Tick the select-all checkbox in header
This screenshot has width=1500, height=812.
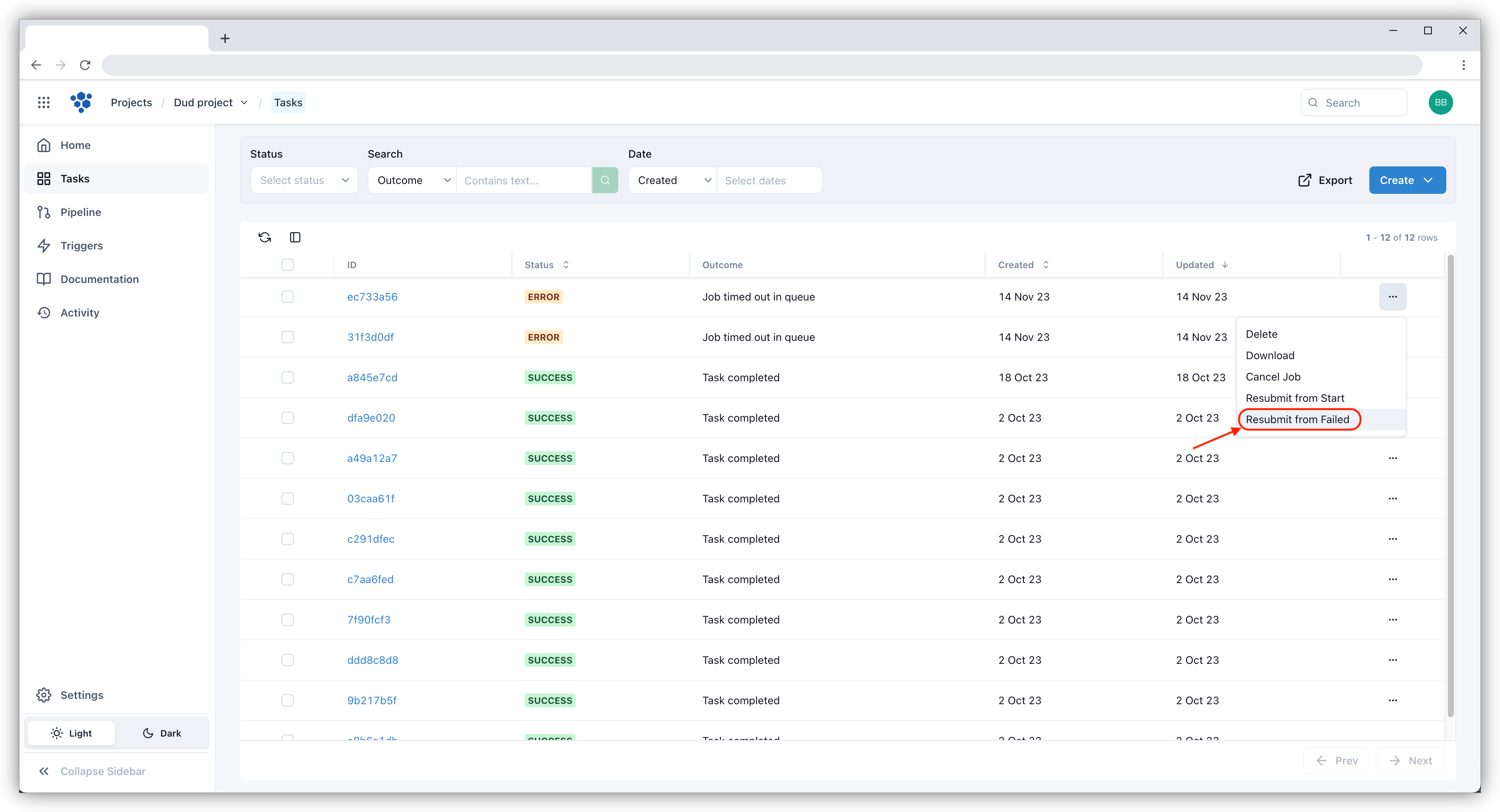[288, 265]
